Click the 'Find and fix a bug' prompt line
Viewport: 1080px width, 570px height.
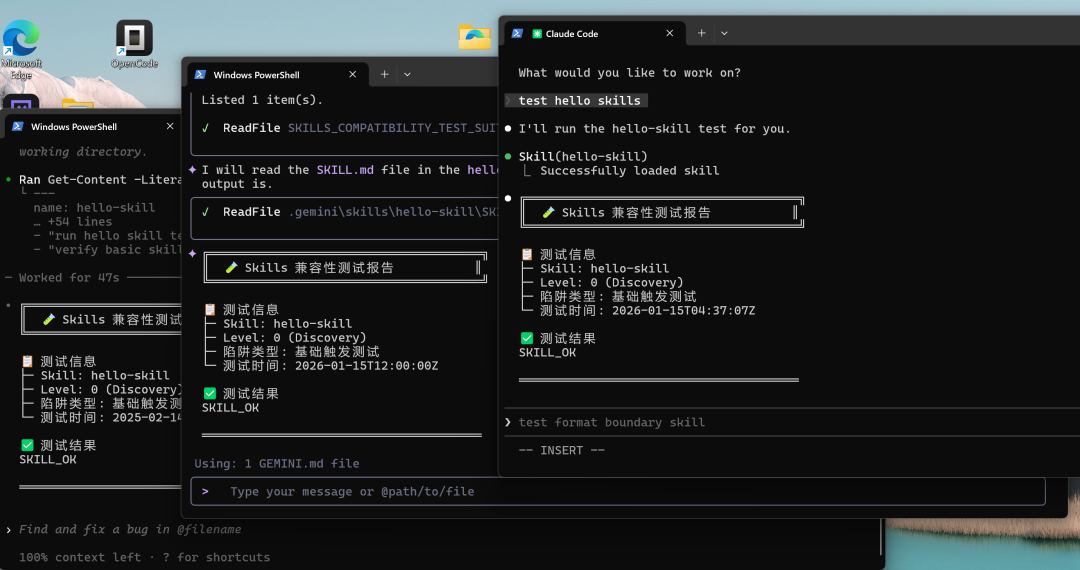coord(130,529)
